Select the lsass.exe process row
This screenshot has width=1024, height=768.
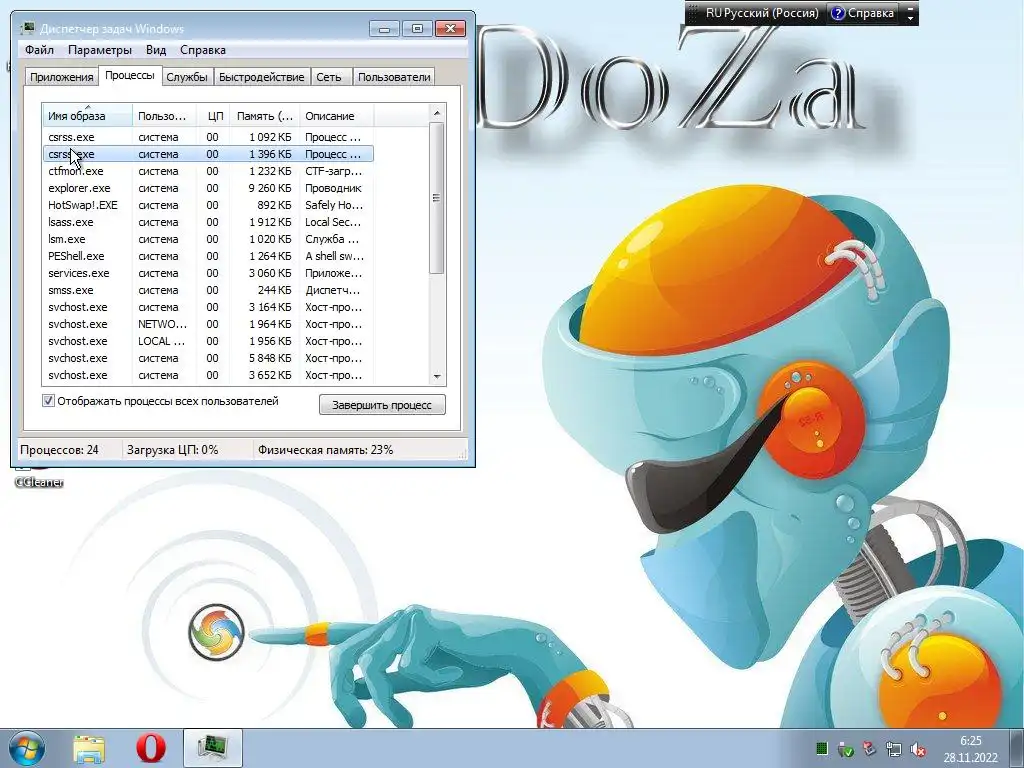208,222
